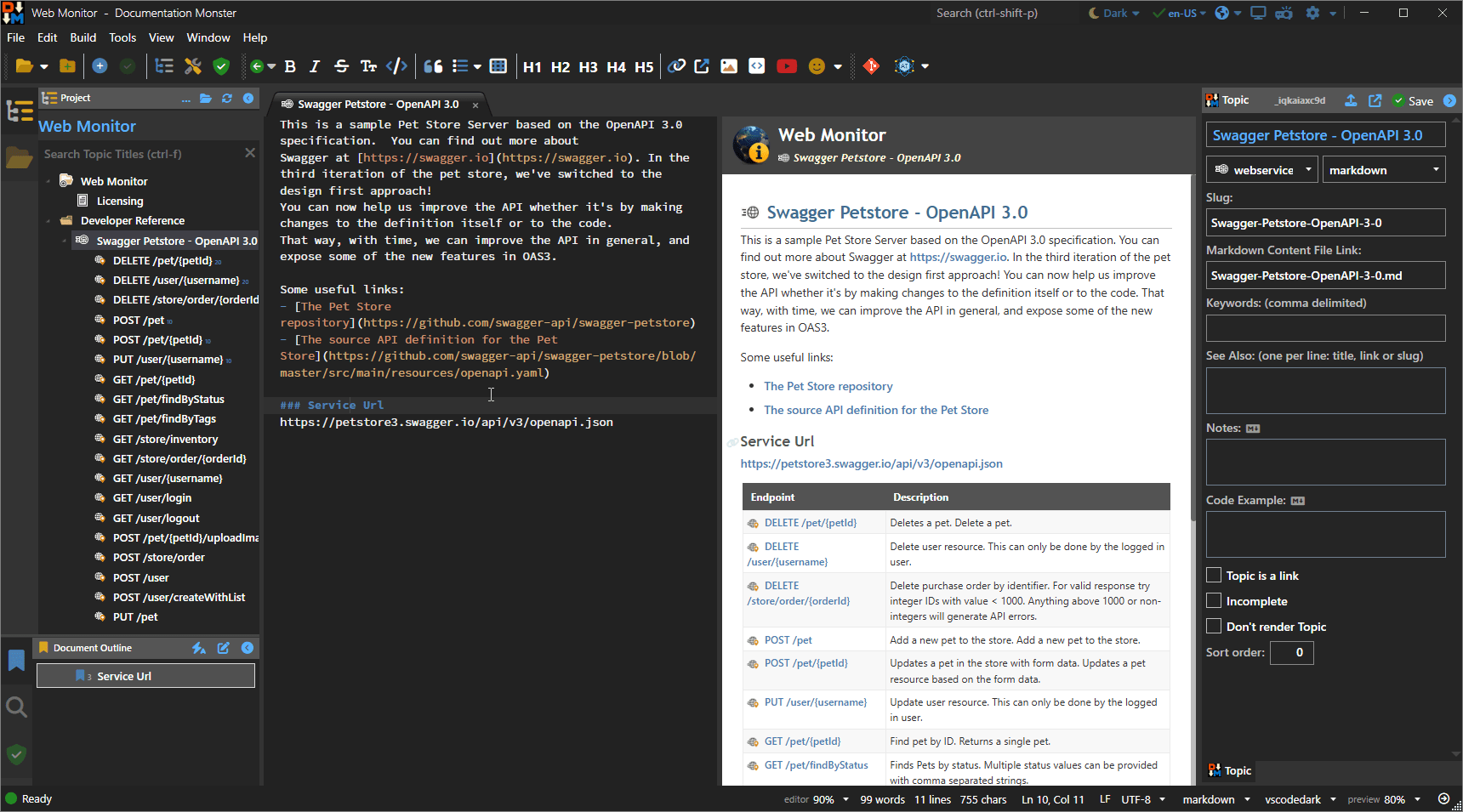Insert a code snippet using the code block icon
Viewport: 1463px width, 812px height.
(x=757, y=66)
